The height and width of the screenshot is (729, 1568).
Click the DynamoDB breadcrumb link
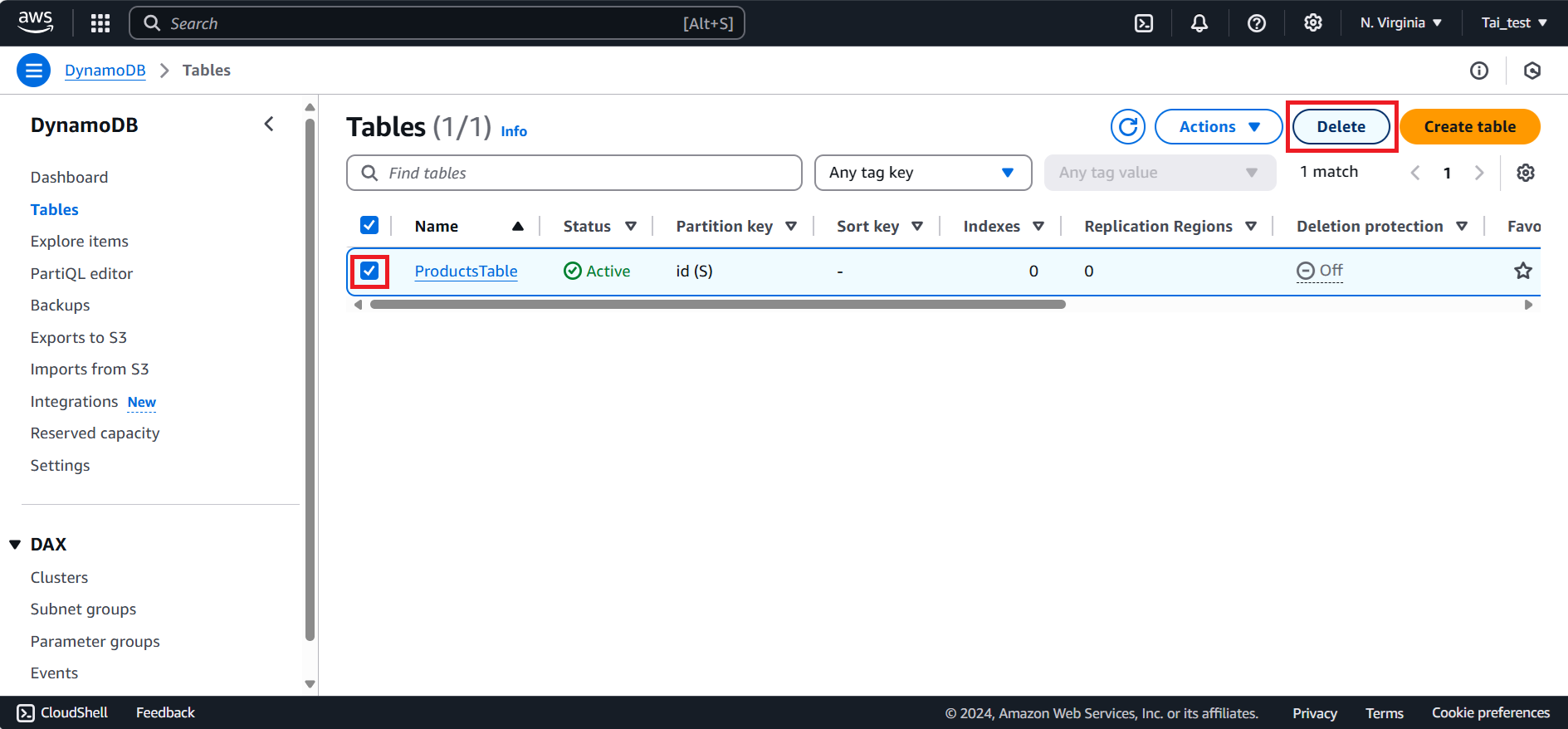point(105,71)
